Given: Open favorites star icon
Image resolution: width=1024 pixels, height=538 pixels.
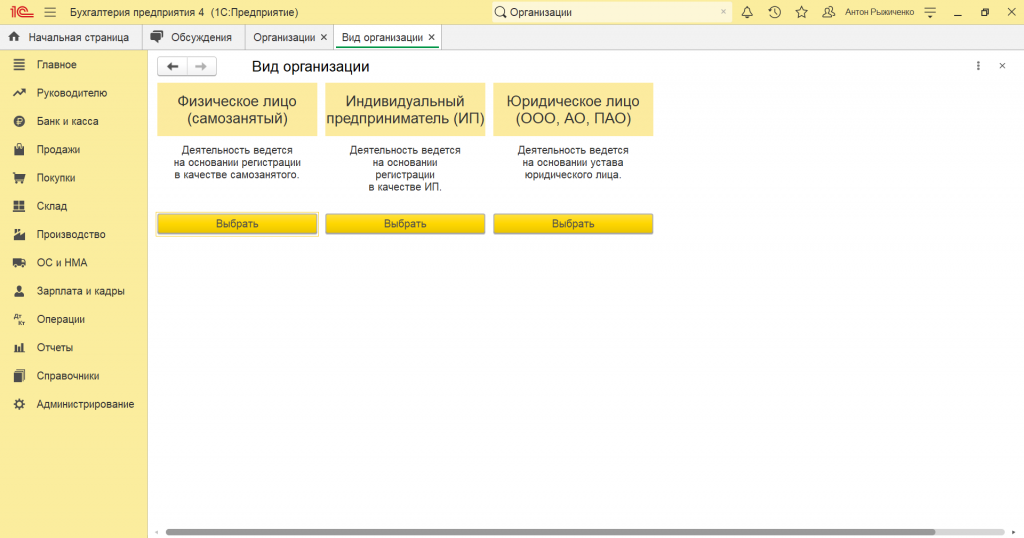Looking at the screenshot, I should pyautogui.click(x=801, y=12).
